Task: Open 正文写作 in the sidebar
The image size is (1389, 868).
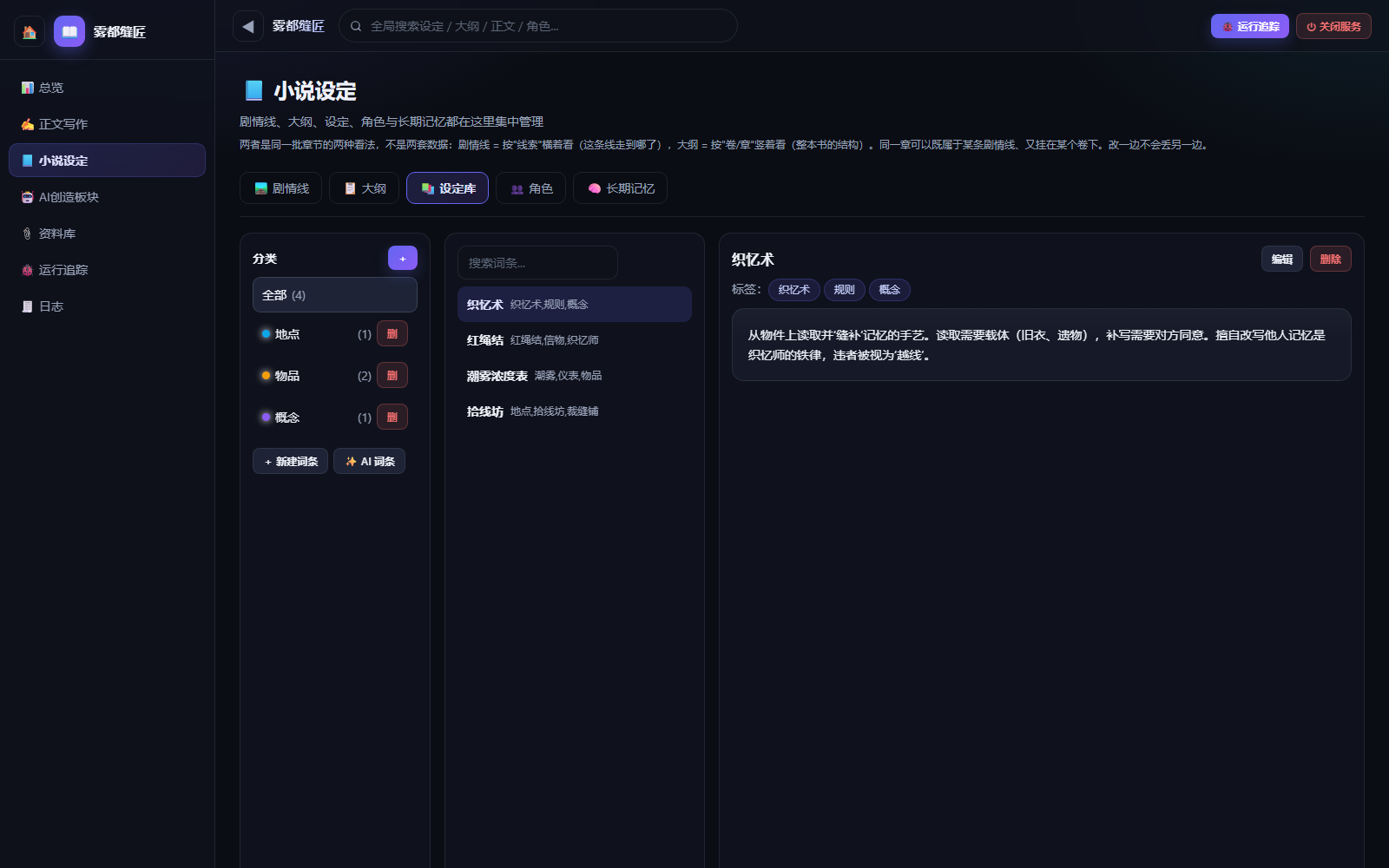Action: [x=107, y=124]
